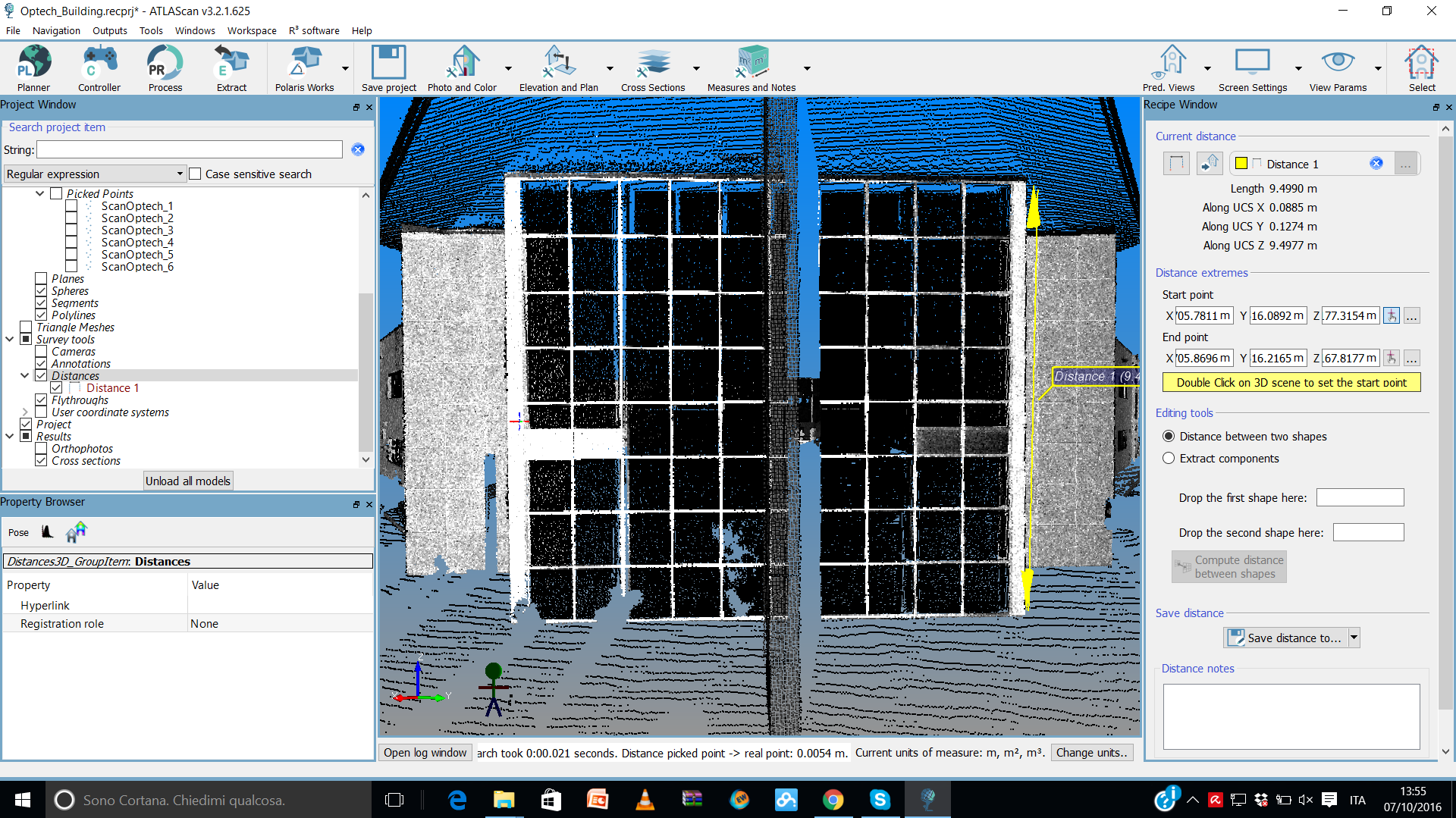Viewport: 1456px width, 818px height.
Task: Open the Planner tool
Action: [x=33, y=67]
